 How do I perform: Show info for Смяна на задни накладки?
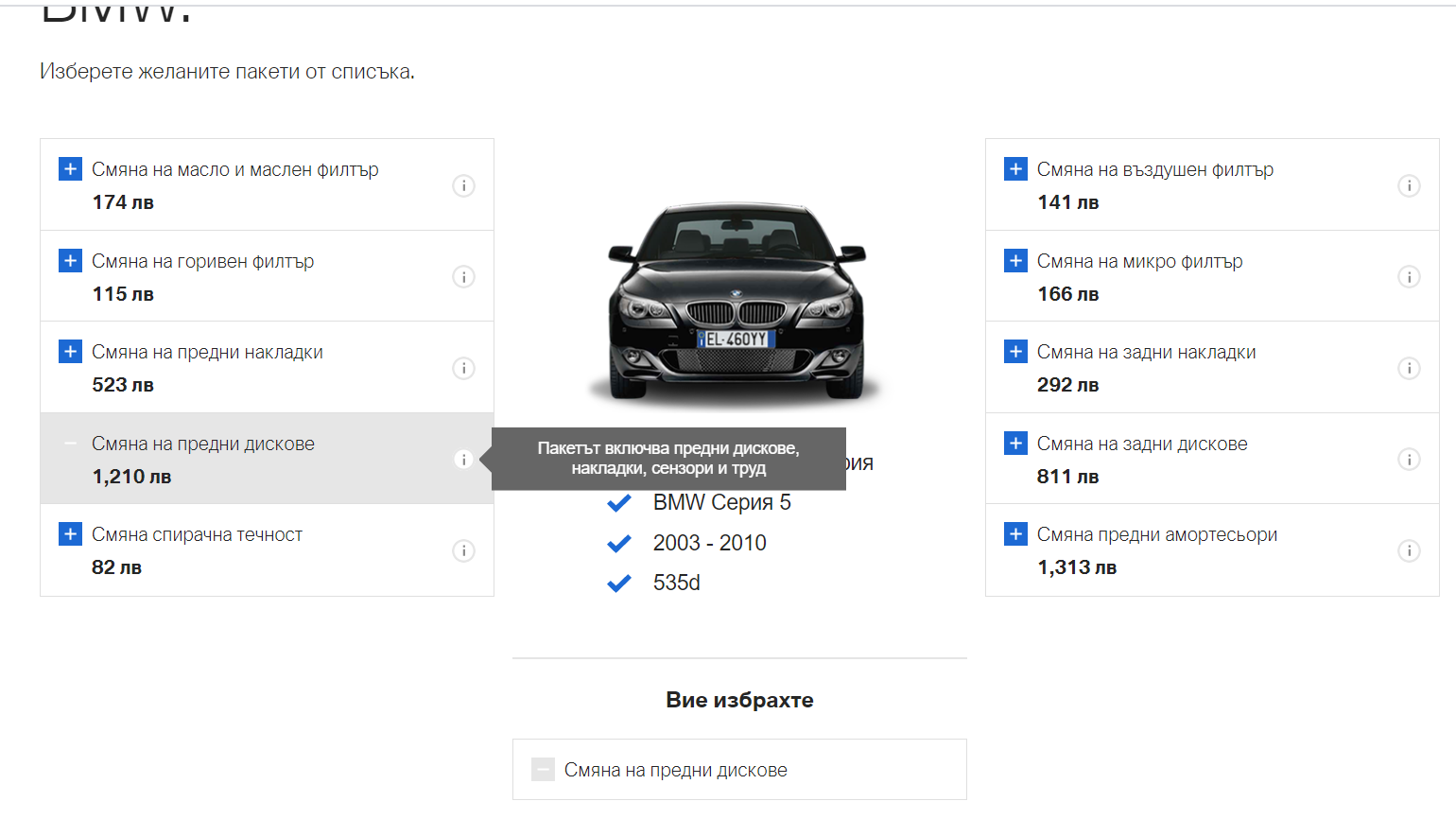(x=1409, y=368)
